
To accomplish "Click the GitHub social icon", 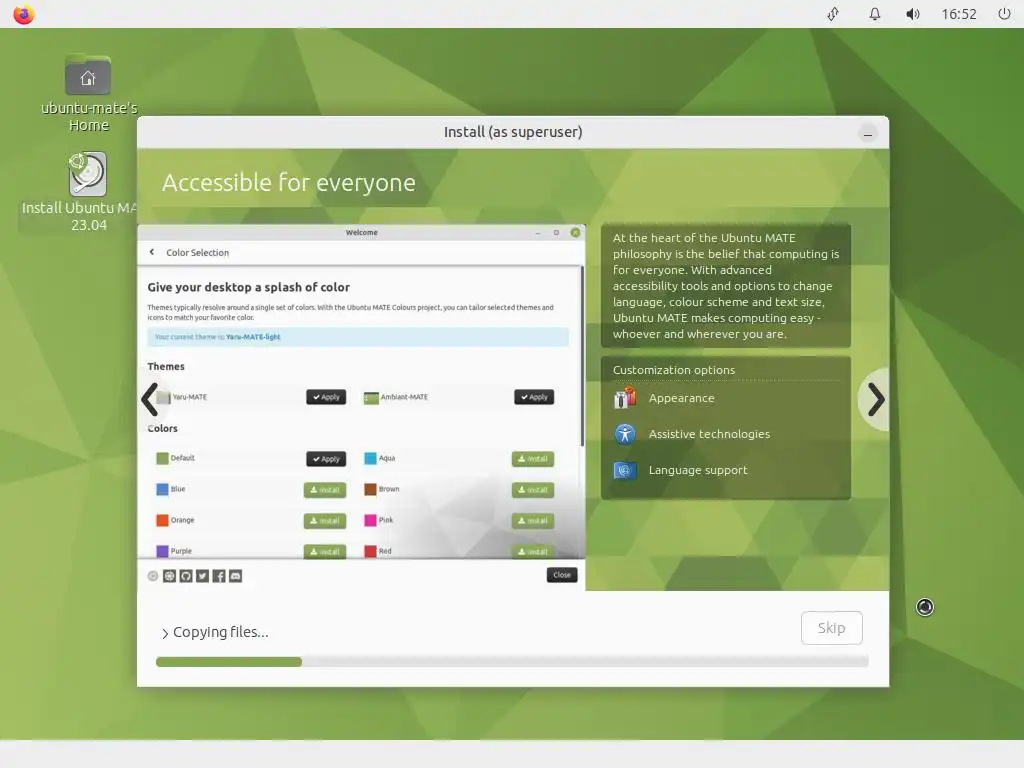I will click(x=186, y=575).
